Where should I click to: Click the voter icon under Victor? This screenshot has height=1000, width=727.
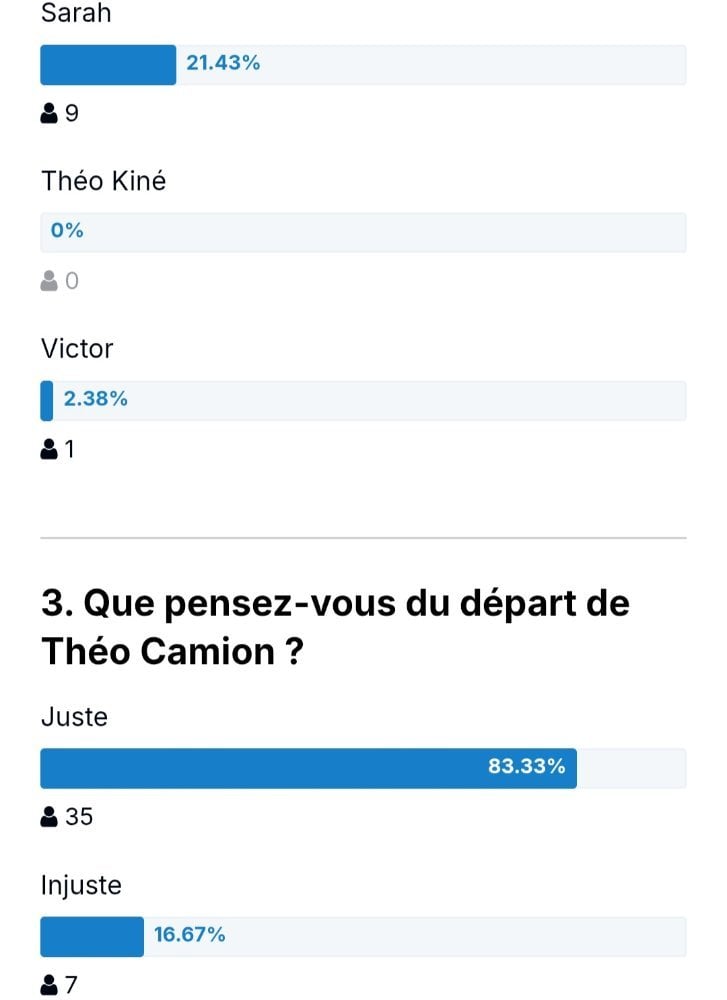coord(49,449)
